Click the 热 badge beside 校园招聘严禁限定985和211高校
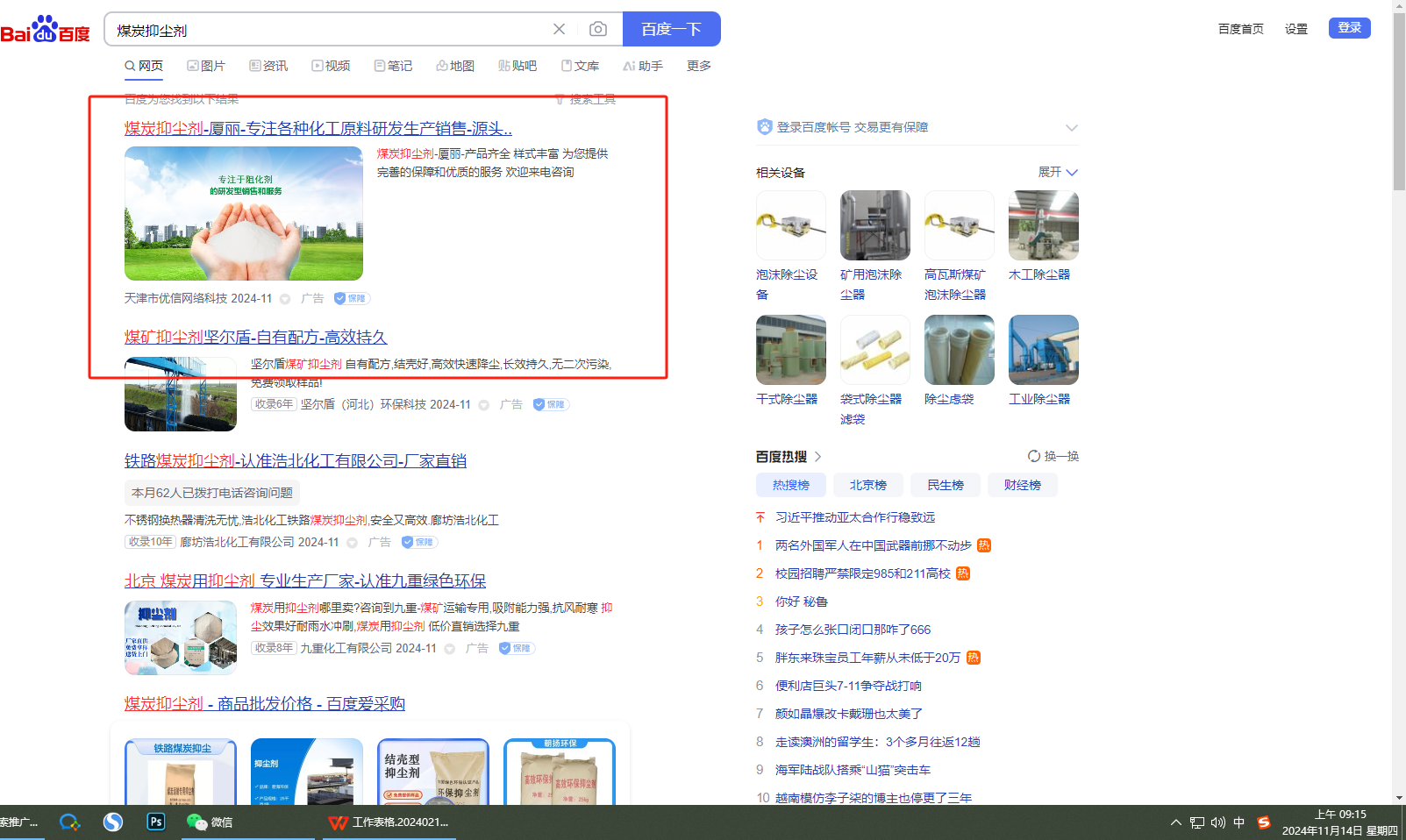The image size is (1406, 840). (x=963, y=573)
